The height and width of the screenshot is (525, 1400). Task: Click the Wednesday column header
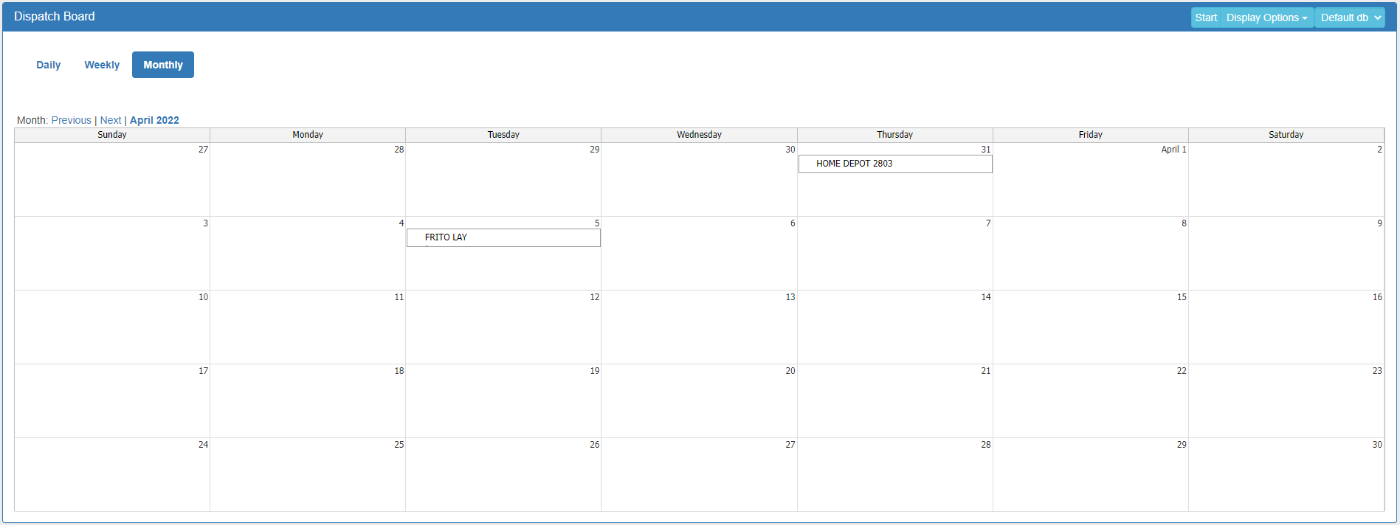pyautogui.click(x=699, y=135)
